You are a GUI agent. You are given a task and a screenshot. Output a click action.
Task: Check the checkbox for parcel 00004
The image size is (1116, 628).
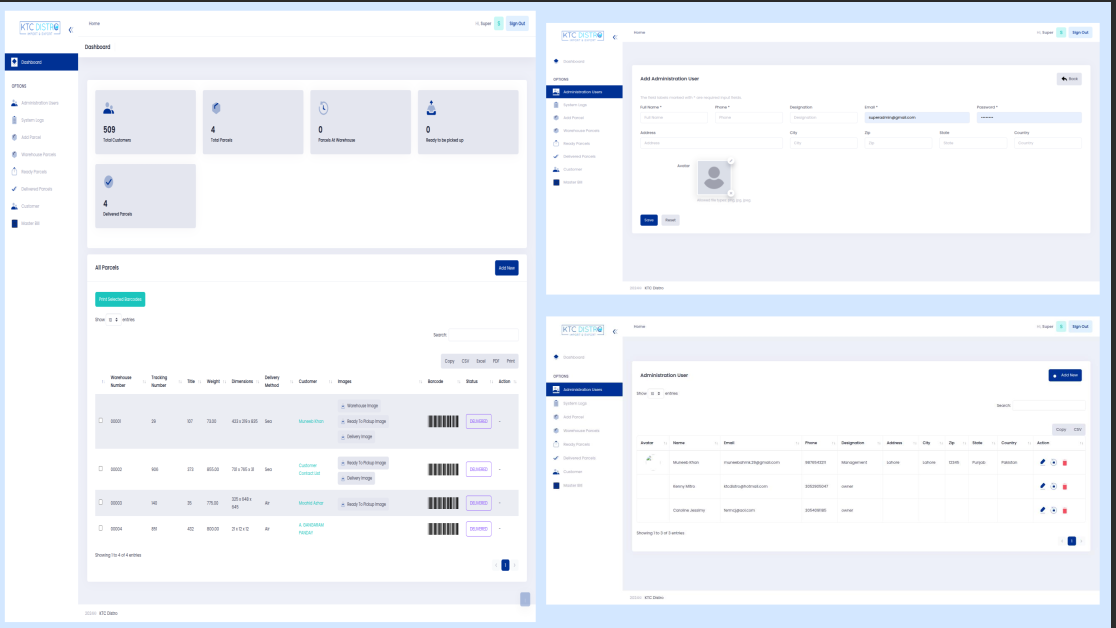coord(101,527)
